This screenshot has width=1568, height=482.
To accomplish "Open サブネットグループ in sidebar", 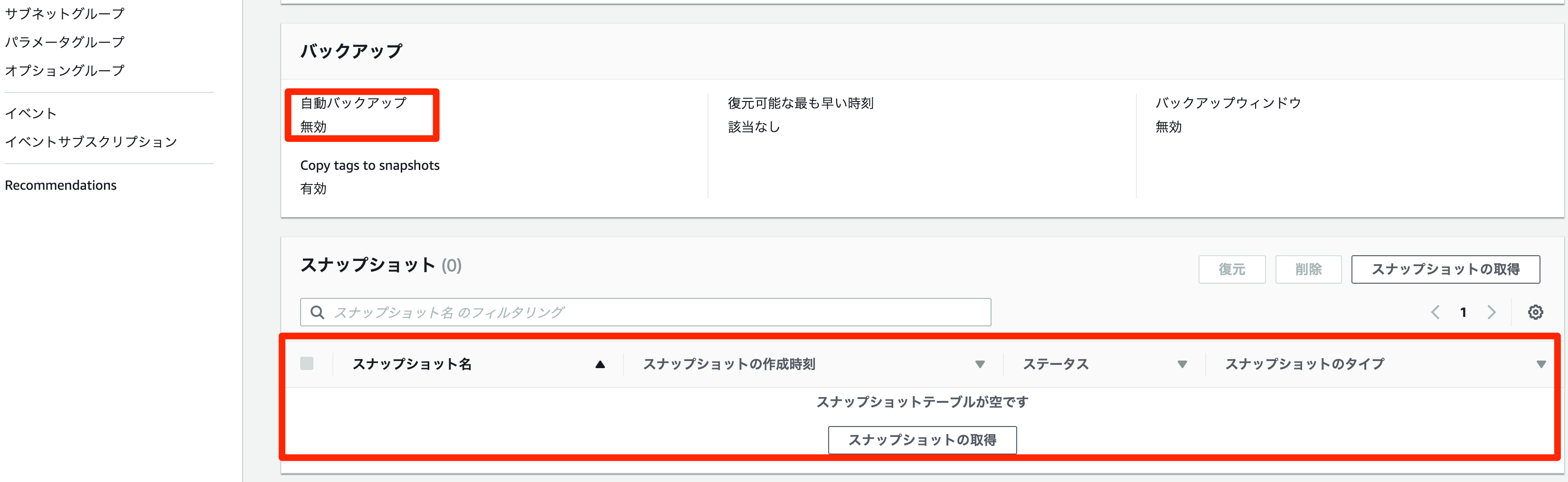I will [x=65, y=13].
